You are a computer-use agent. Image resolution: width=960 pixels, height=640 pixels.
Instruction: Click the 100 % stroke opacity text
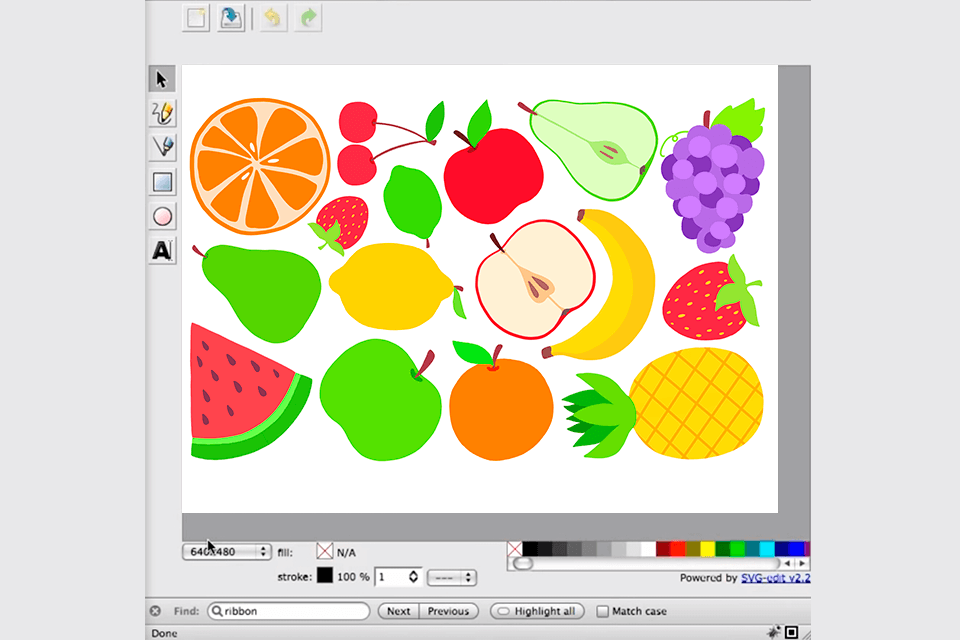(353, 577)
